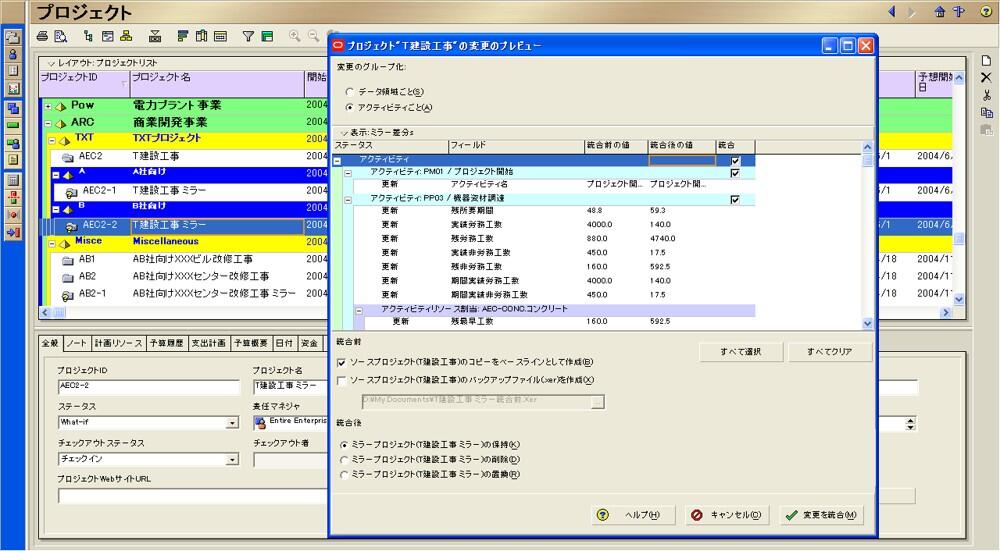Toggle the create backup xer file checkbox
The image size is (1000, 551).
341,380
